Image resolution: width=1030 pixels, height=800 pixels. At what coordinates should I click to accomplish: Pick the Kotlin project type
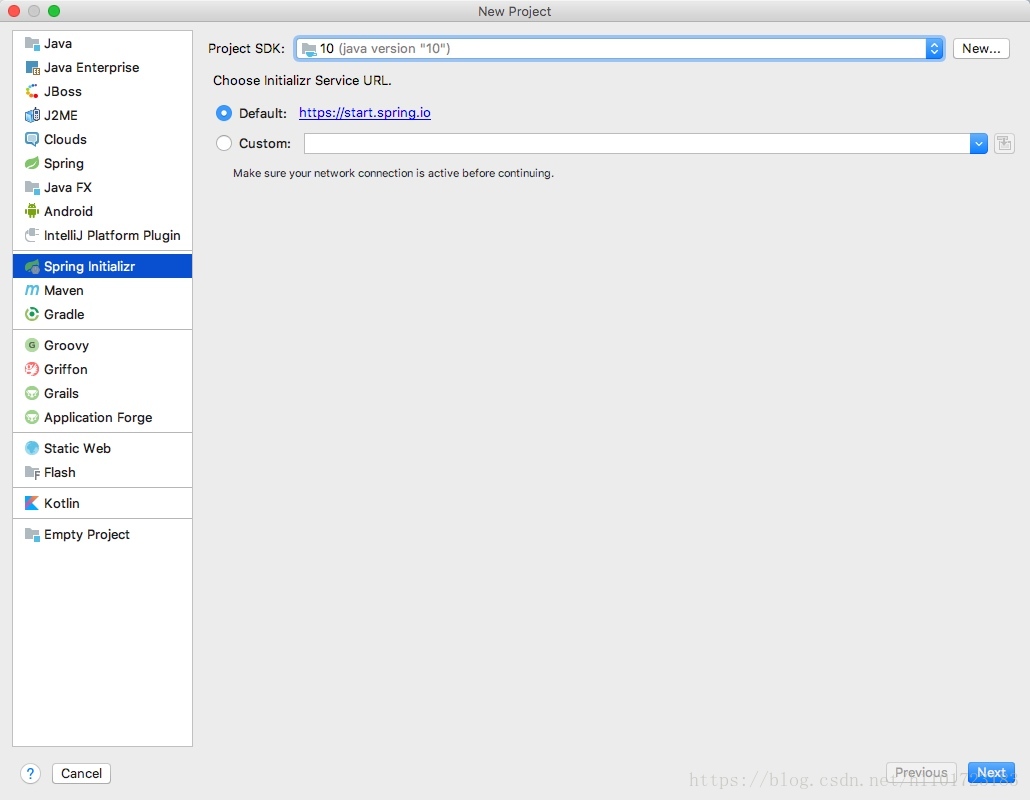pyautogui.click(x=102, y=503)
